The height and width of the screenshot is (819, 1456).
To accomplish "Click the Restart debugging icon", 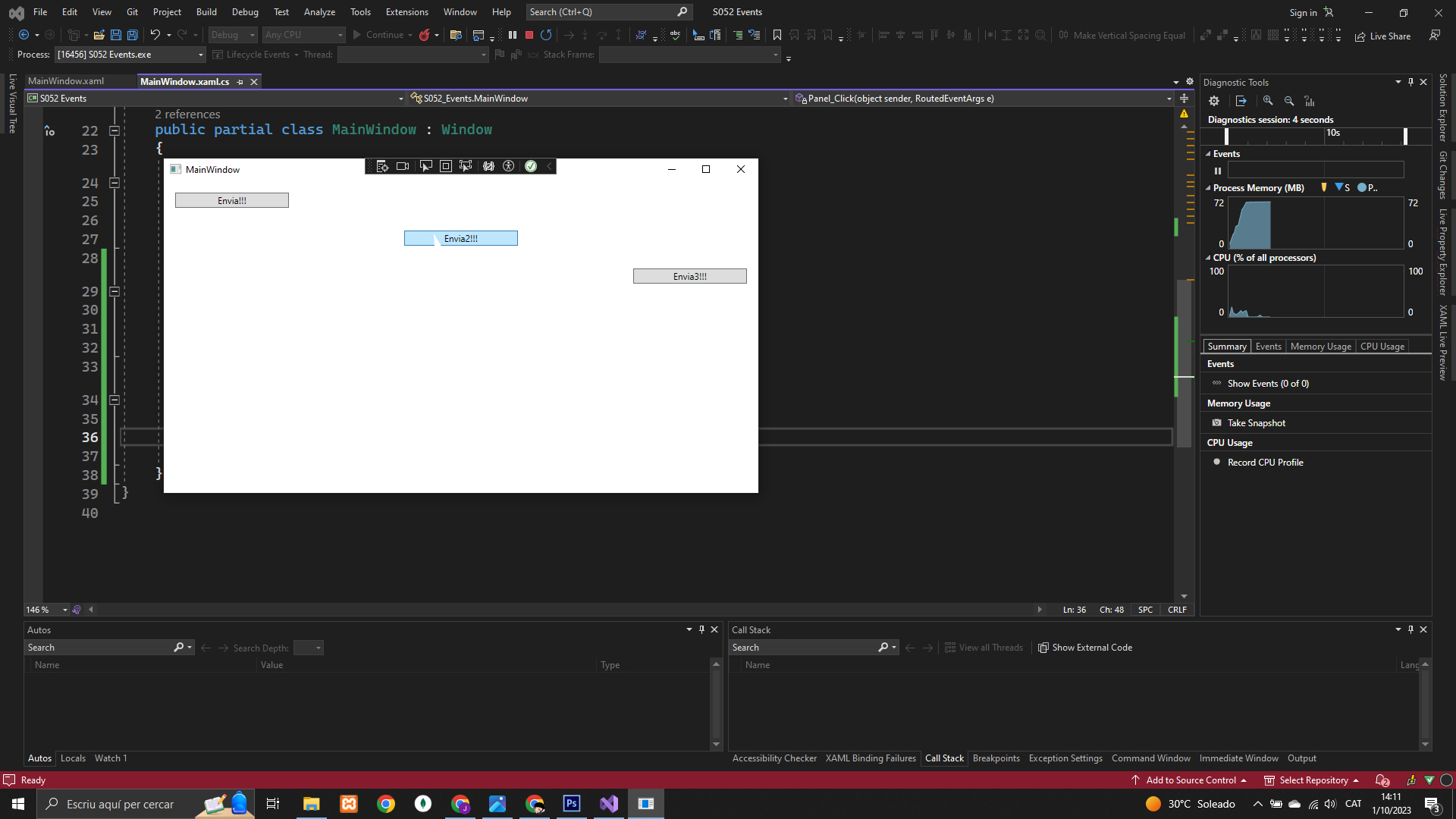I will coord(546,35).
